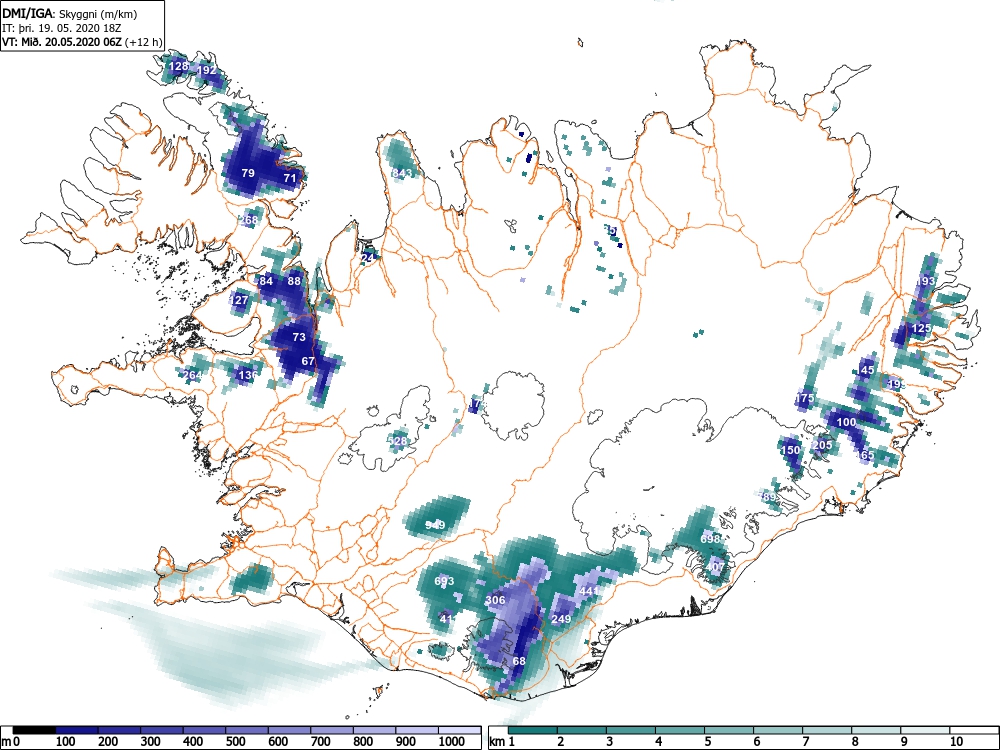The width and height of the screenshot is (1000, 750).
Task: Click the '128' visibility value on the map
Action: (x=178, y=66)
